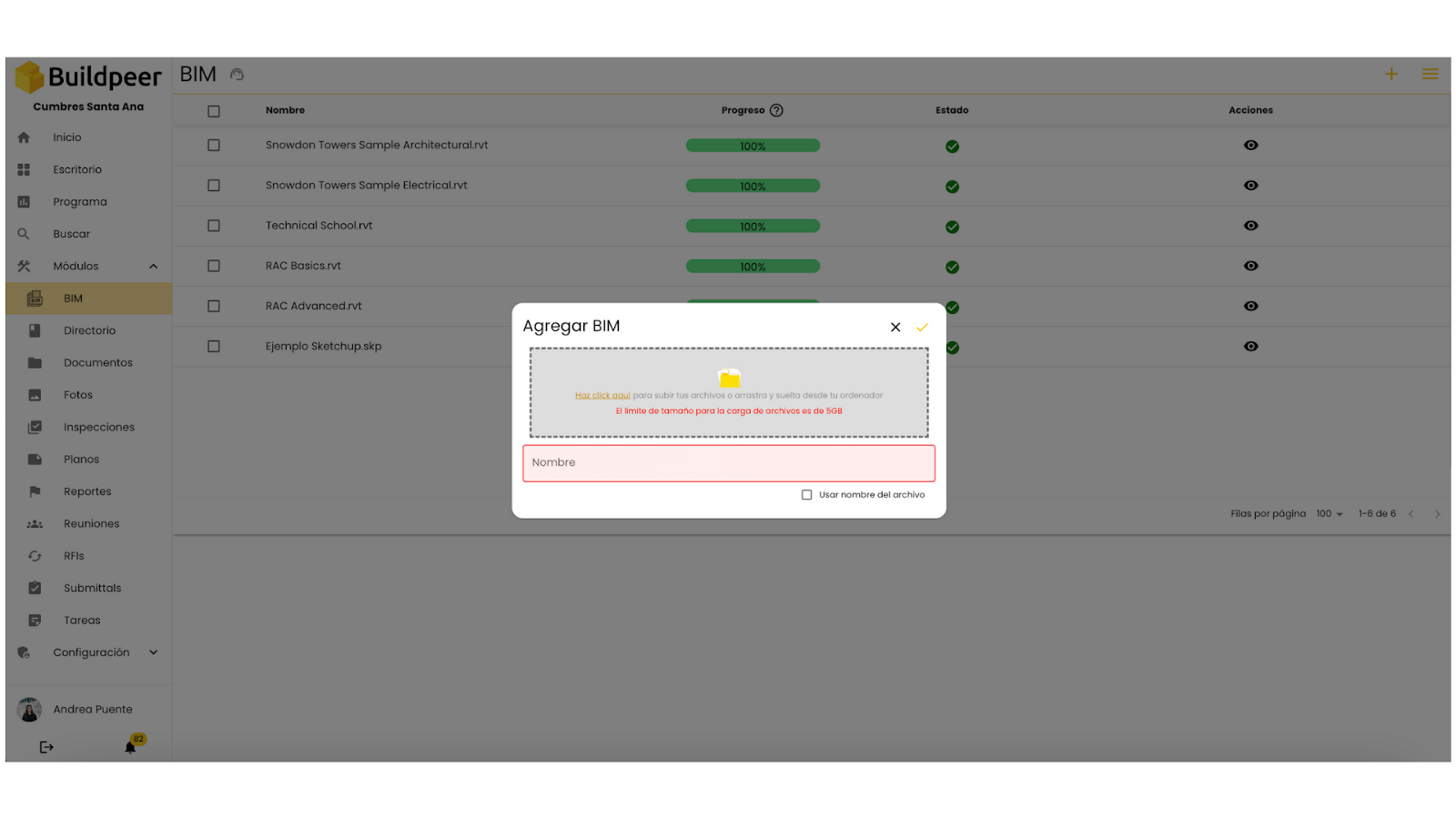Check the RAC Advanced.rvt row
The image size is (1456, 819).
pyautogui.click(x=214, y=307)
